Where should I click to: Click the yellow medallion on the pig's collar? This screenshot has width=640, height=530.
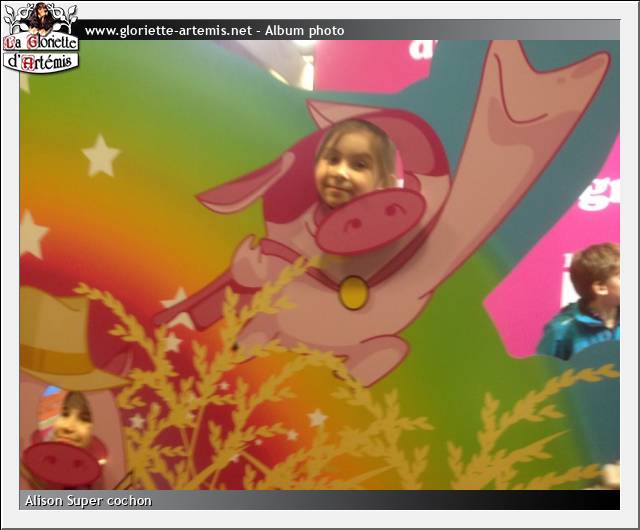[353, 292]
